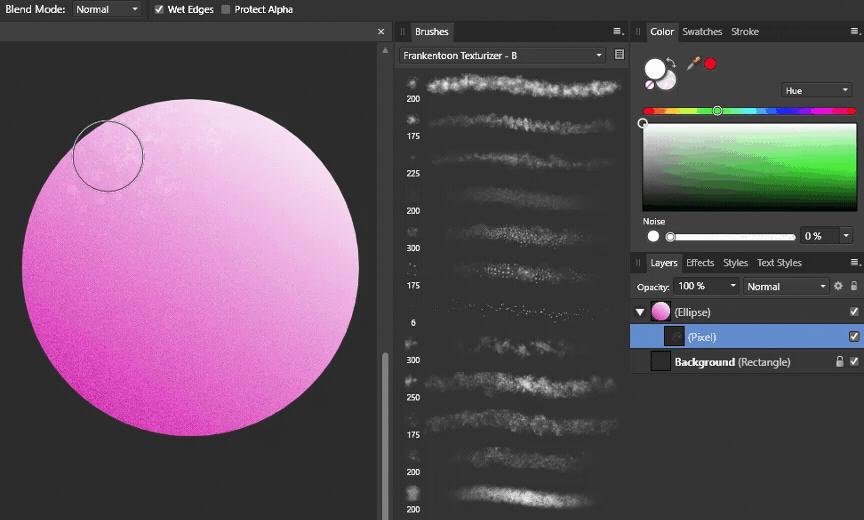
Task: Click the brush list view icon
Action: tap(619, 55)
